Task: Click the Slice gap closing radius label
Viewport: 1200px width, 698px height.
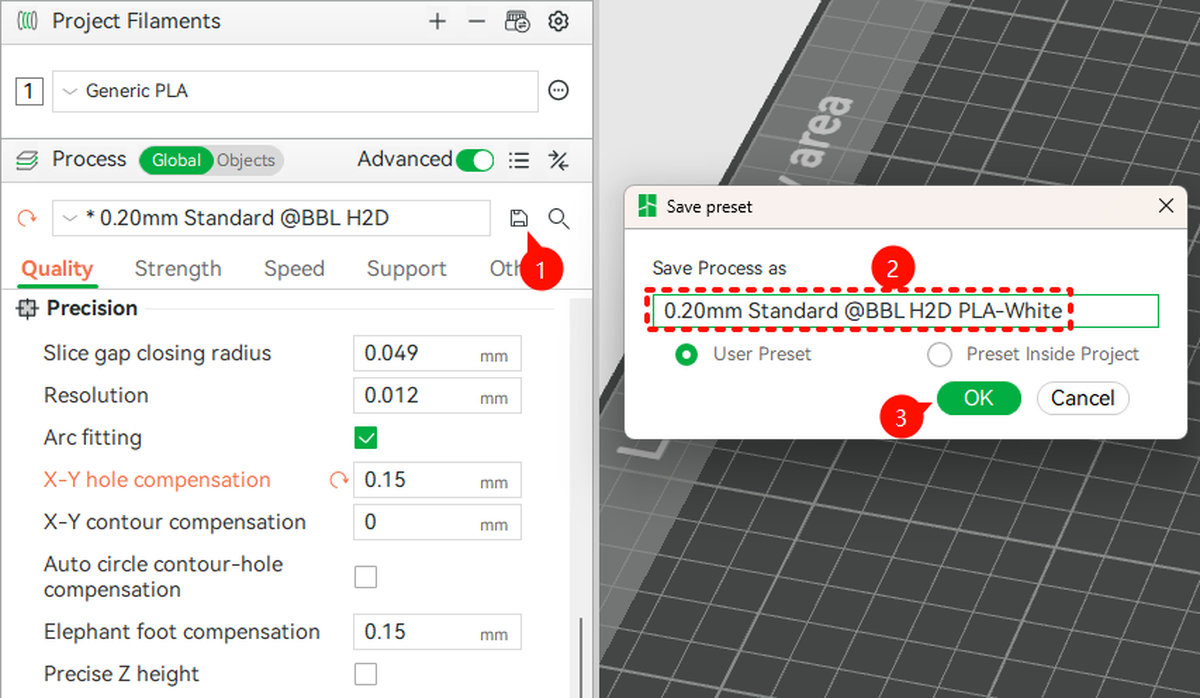Action: tap(157, 354)
